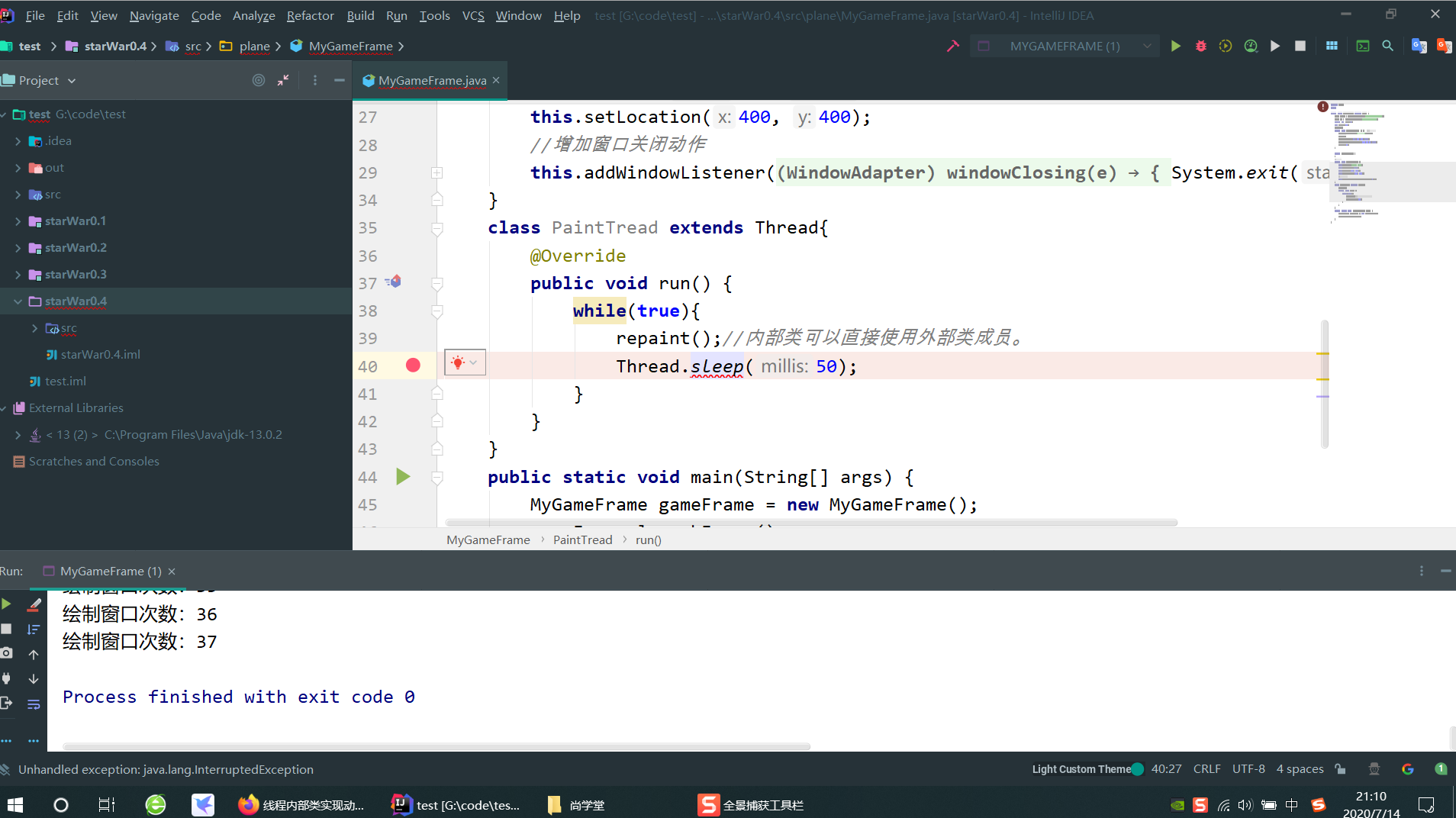Expand the .idea folder
The height and width of the screenshot is (818, 1456).
coord(18,141)
